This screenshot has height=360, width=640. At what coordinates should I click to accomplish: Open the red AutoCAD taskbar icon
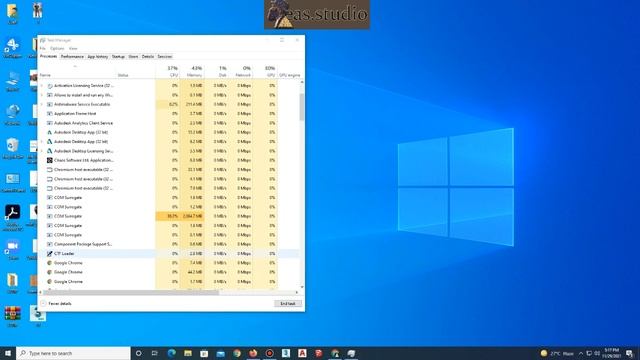tap(302, 353)
